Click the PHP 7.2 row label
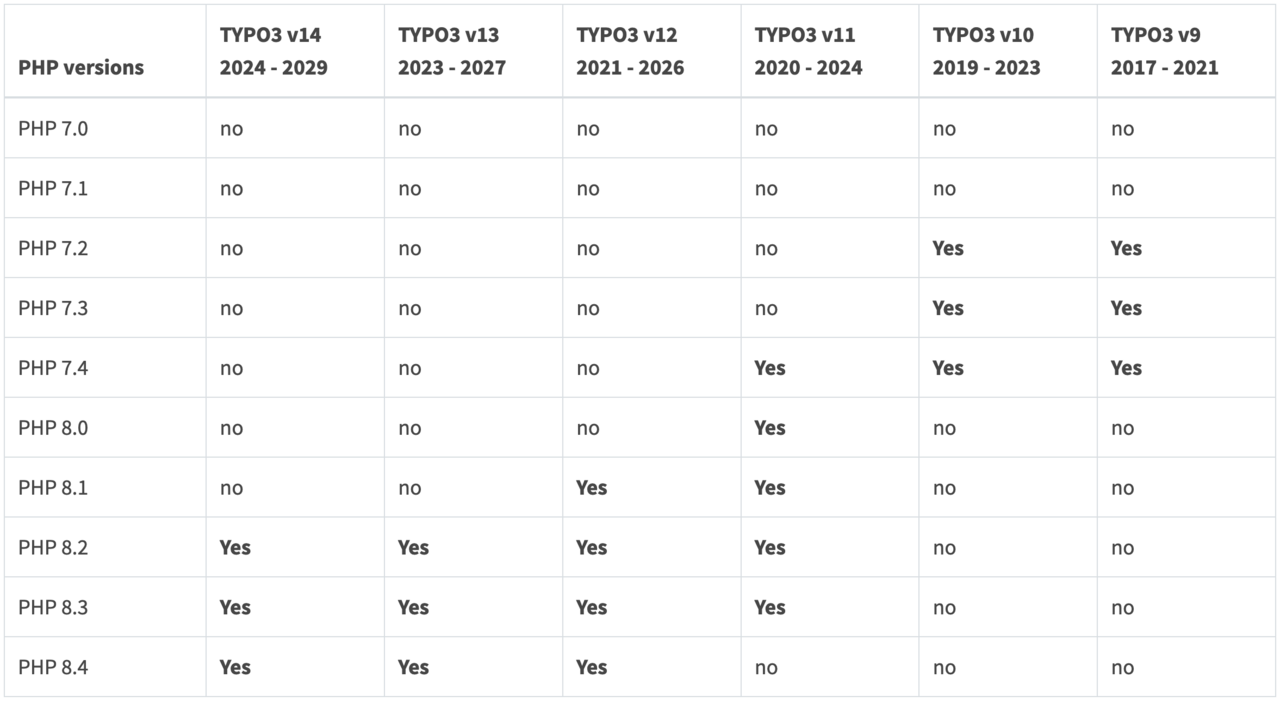Viewport: 1280px width, 702px height. pyautogui.click(x=53, y=248)
